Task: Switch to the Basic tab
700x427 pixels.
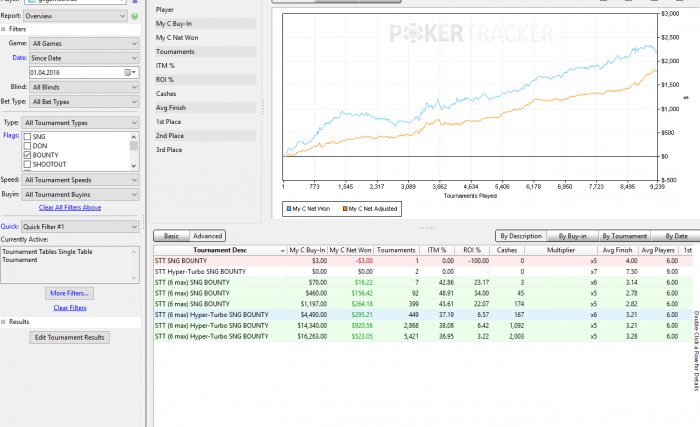Action: coord(171,236)
